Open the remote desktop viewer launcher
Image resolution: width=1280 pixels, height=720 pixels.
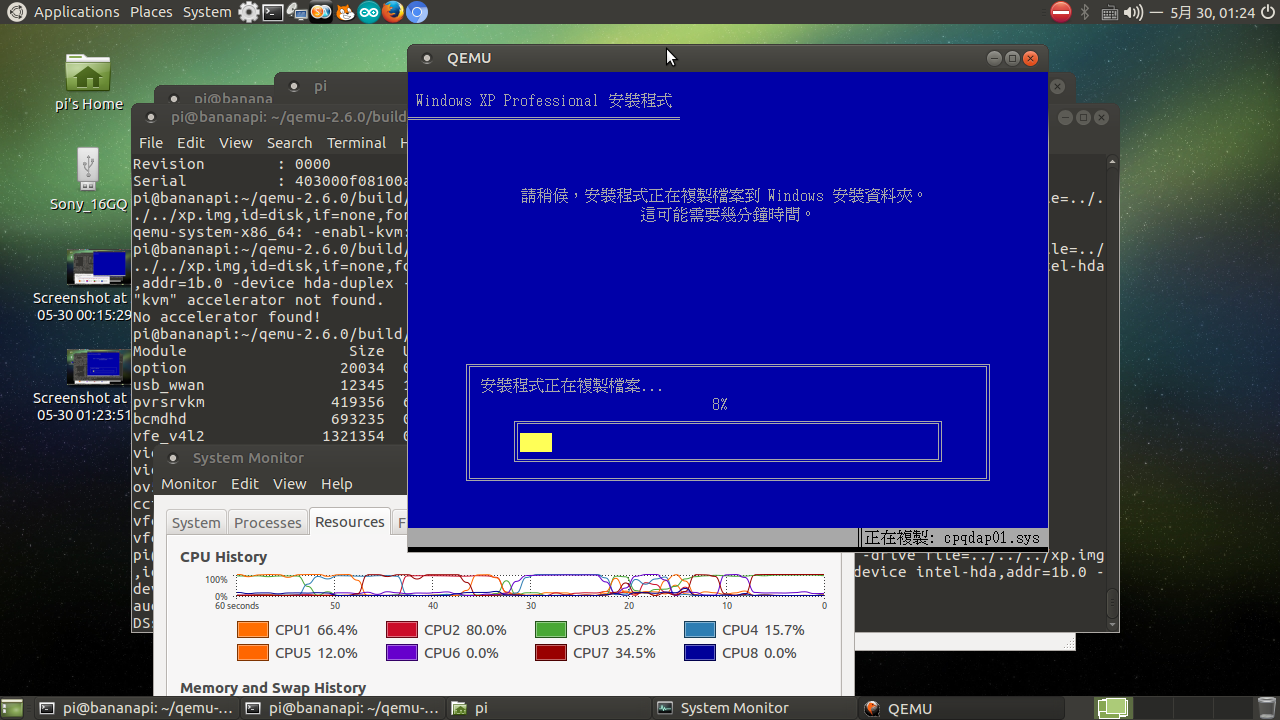(297, 12)
